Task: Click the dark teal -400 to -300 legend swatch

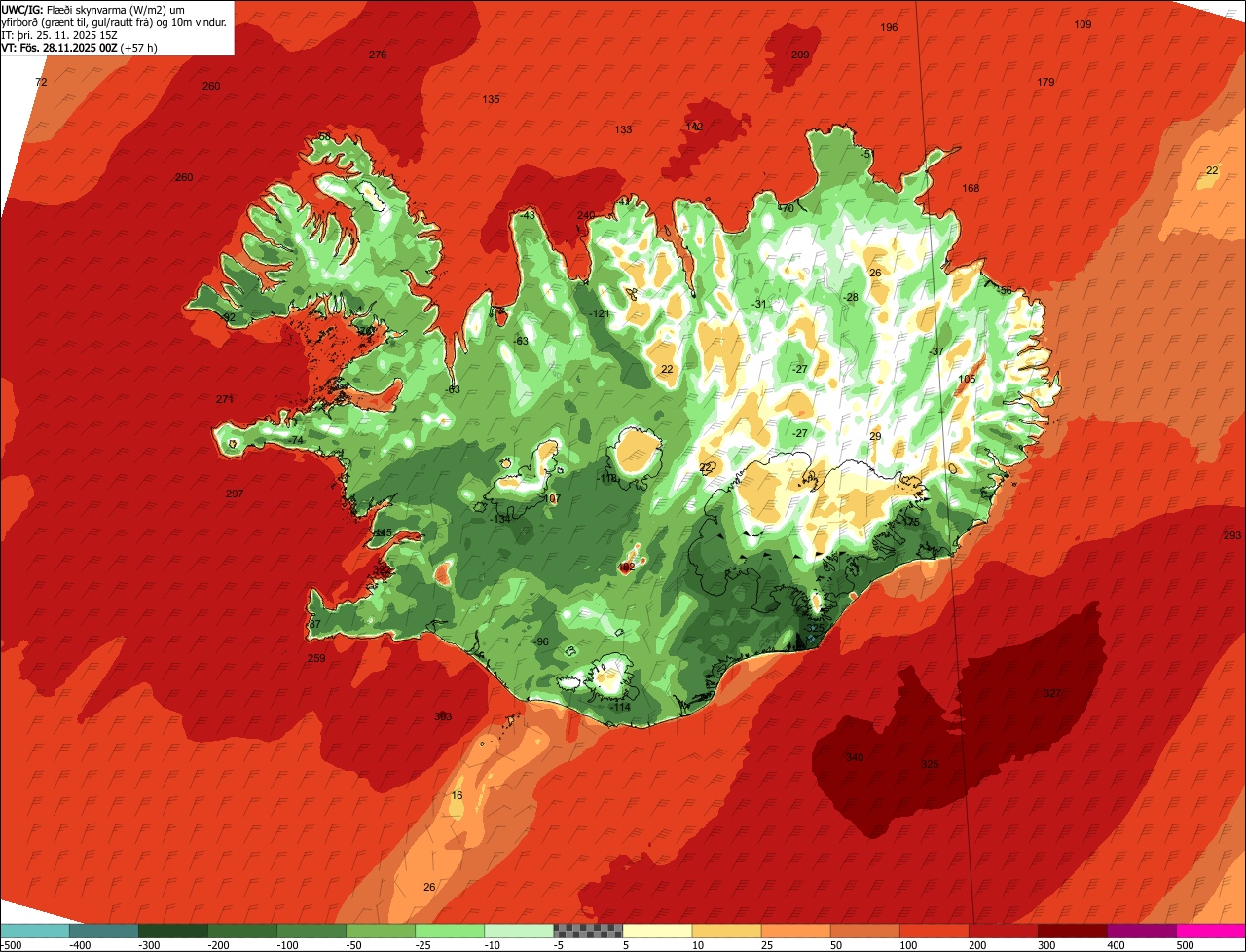Action: [x=103, y=931]
